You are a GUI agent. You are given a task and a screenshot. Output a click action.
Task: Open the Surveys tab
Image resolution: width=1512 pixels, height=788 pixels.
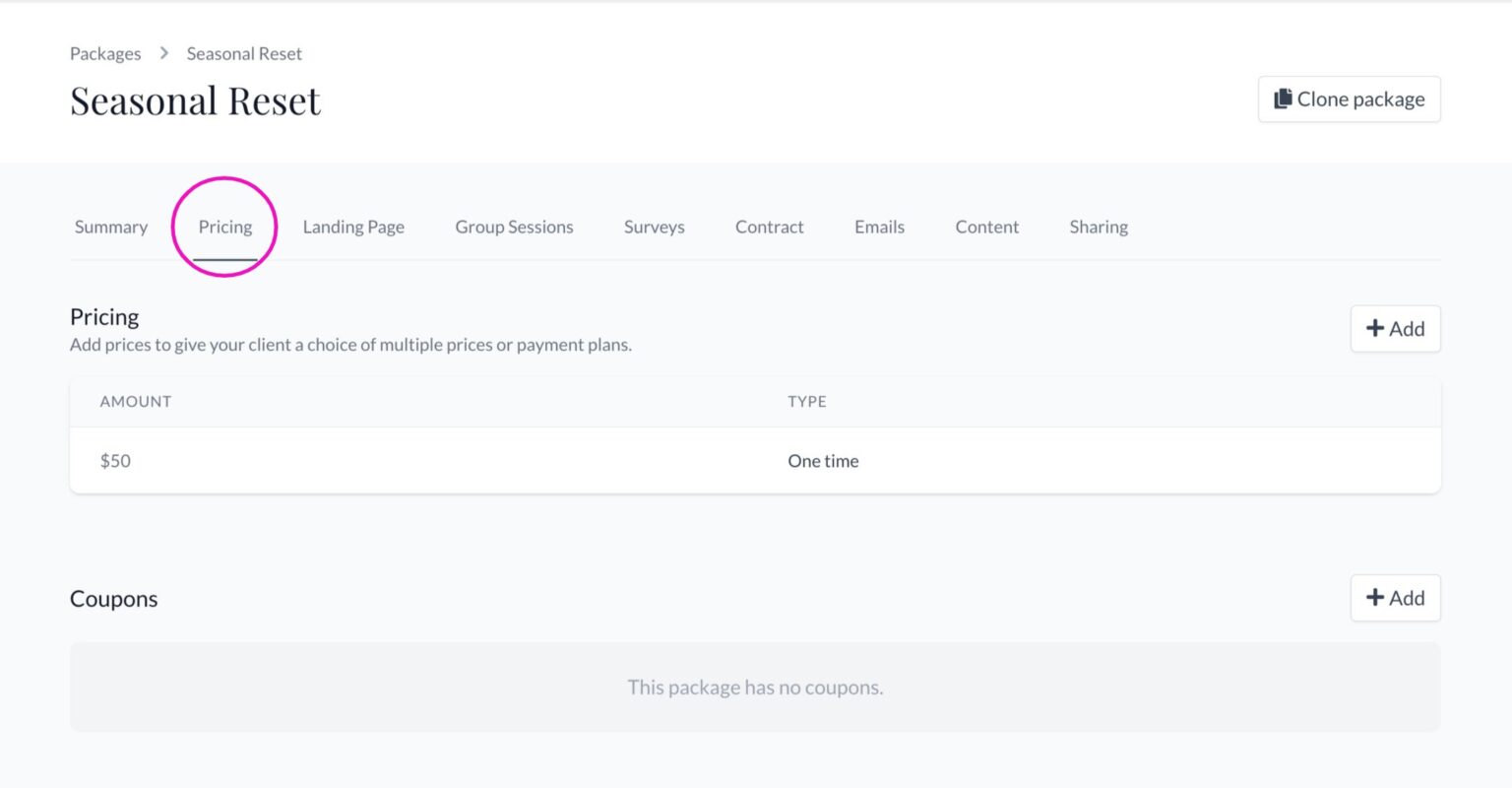pos(654,227)
